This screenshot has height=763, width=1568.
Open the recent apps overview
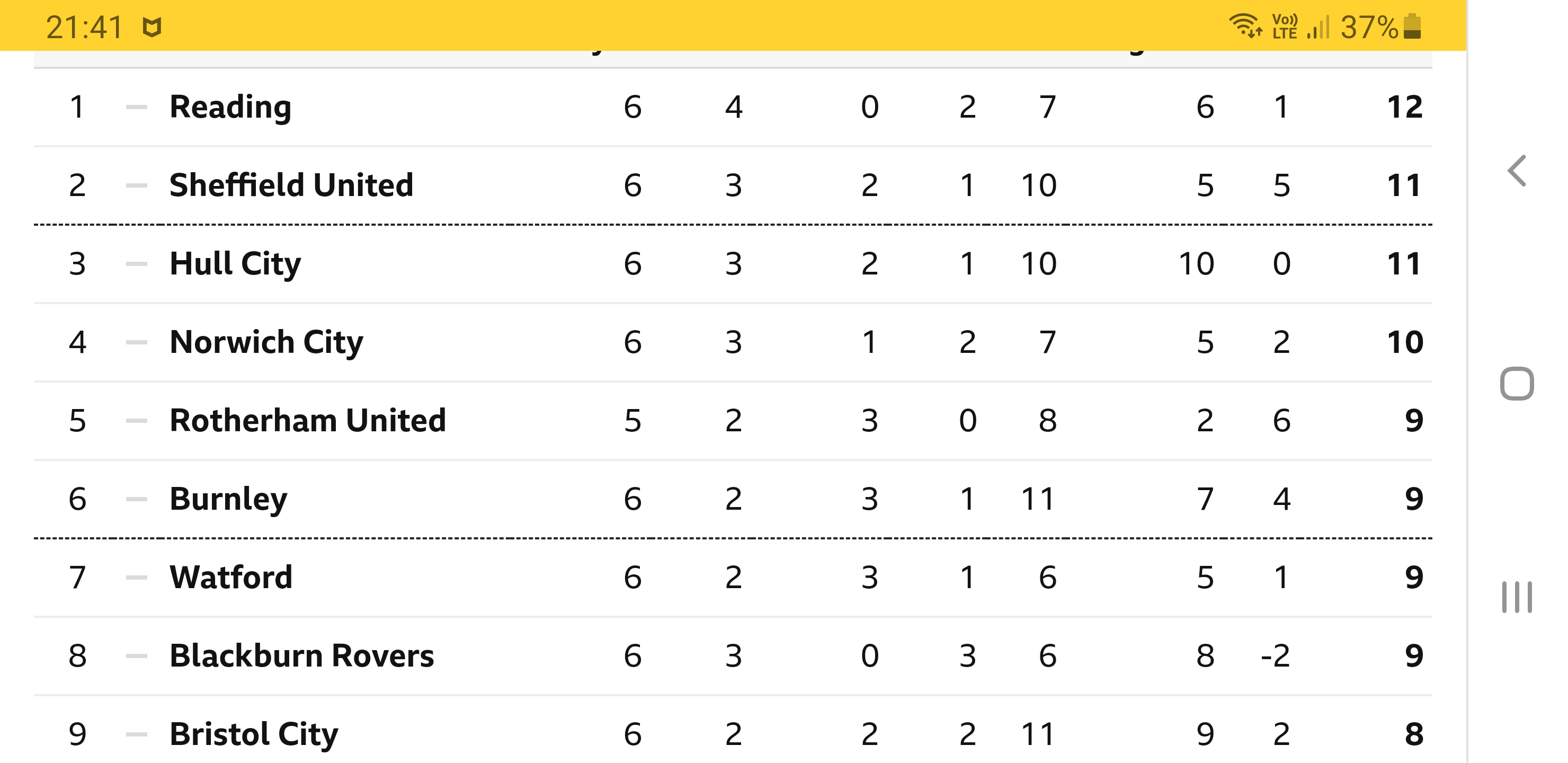pos(1517,597)
